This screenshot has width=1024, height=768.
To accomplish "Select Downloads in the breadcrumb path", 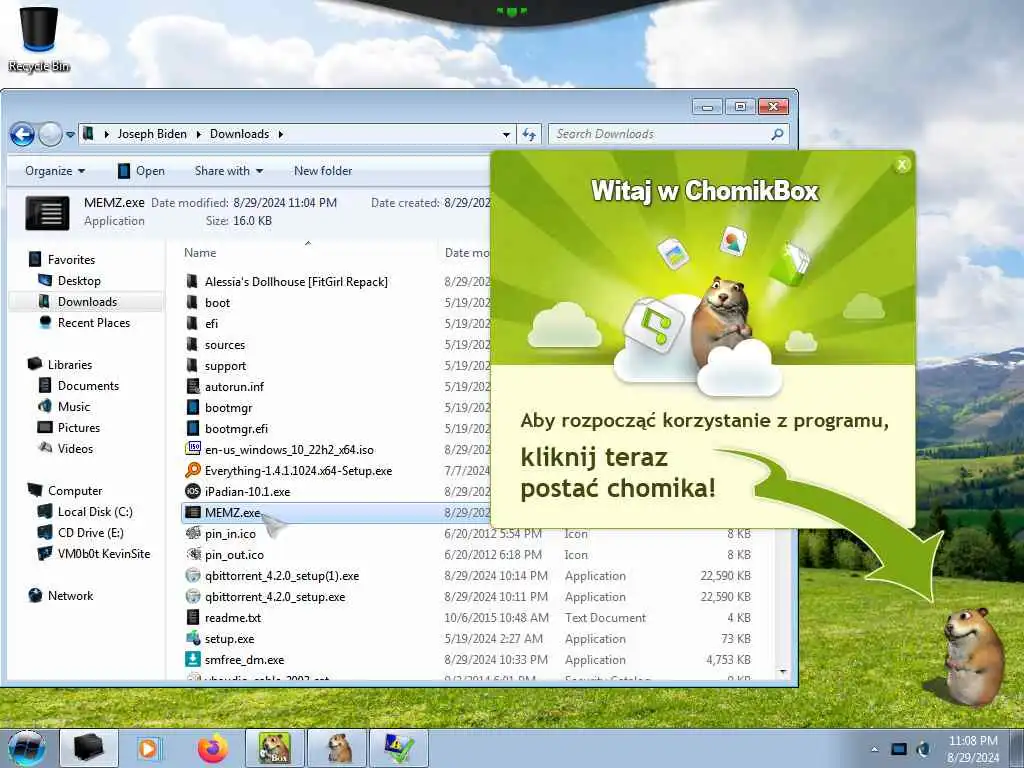I will [x=239, y=134].
